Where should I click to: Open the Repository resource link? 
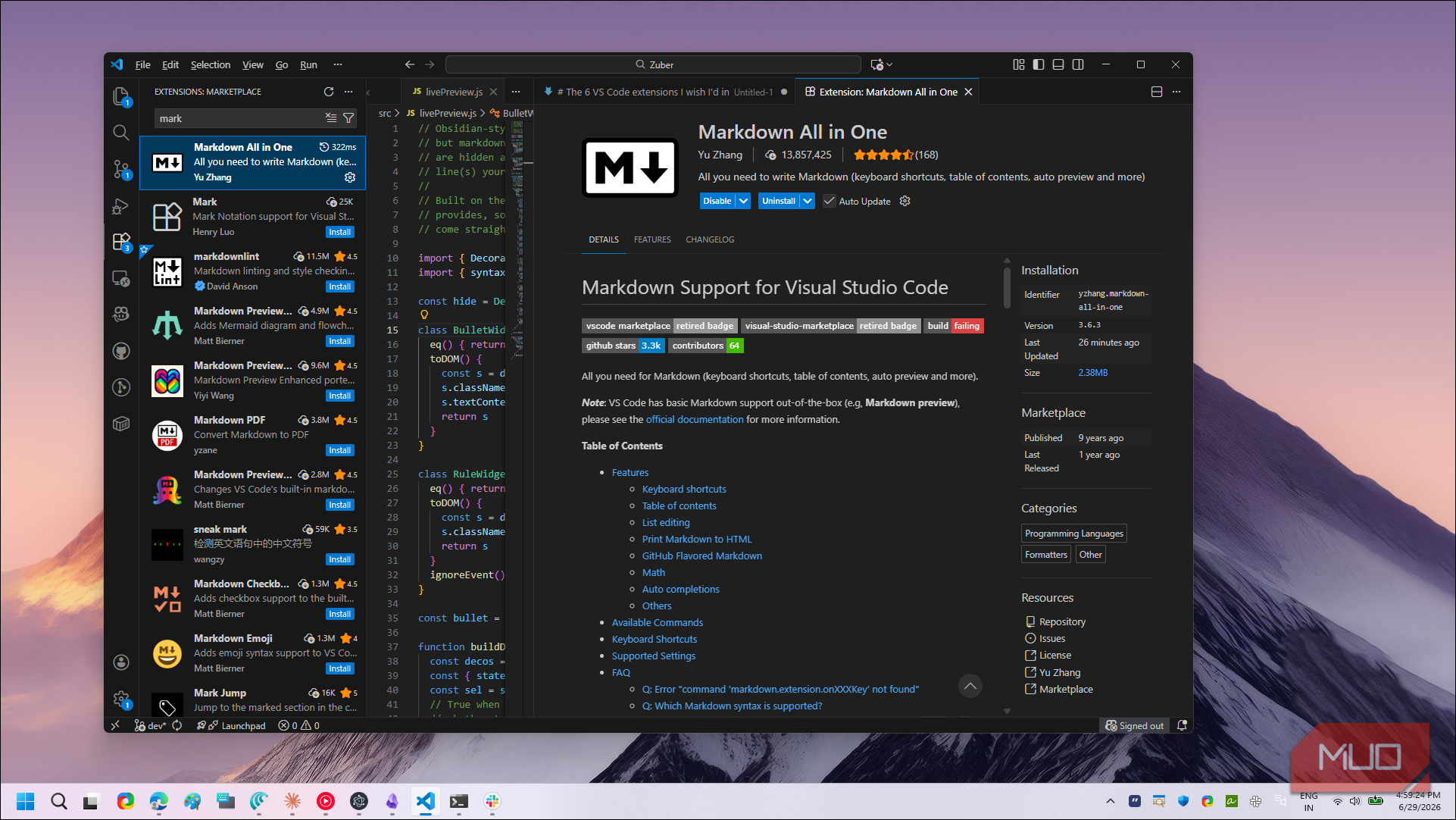(x=1062, y=621)
